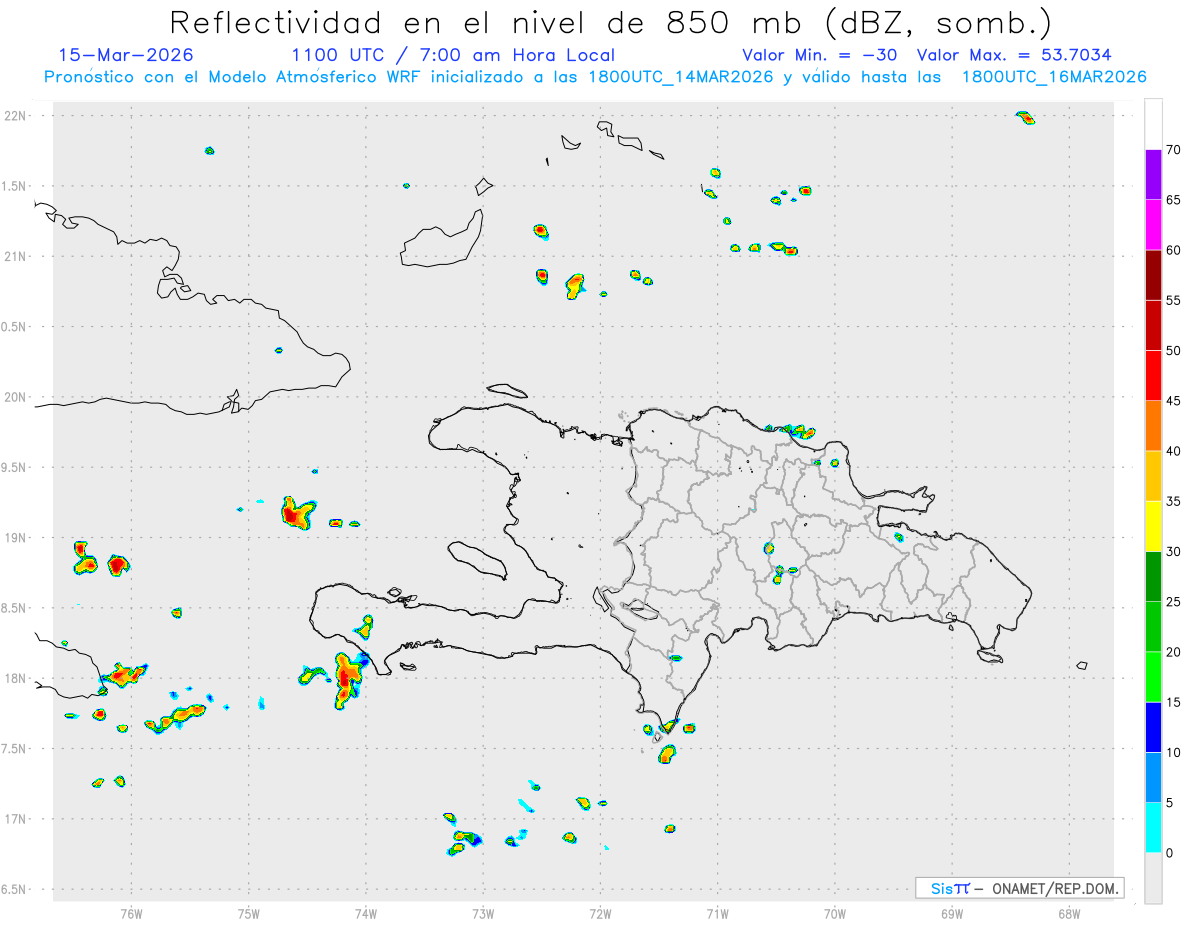The width and height of the screenshot is (1200, 927).
Task: Click the yellow 30–35 dBZ colorbar segment
Action: 1153,527
